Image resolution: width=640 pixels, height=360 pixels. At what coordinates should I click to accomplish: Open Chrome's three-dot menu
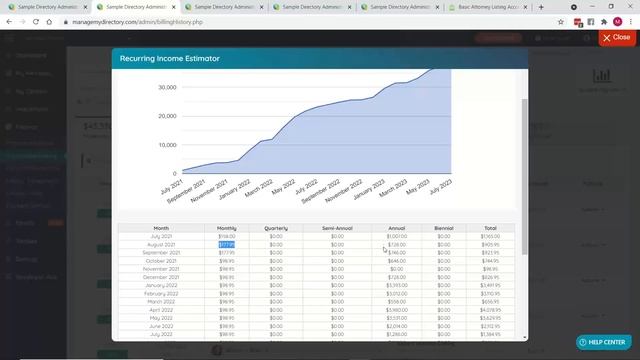[x=631, y=22]
